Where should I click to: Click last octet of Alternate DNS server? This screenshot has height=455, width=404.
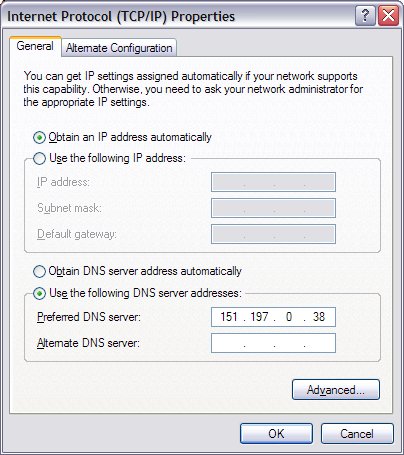(319, 343)
